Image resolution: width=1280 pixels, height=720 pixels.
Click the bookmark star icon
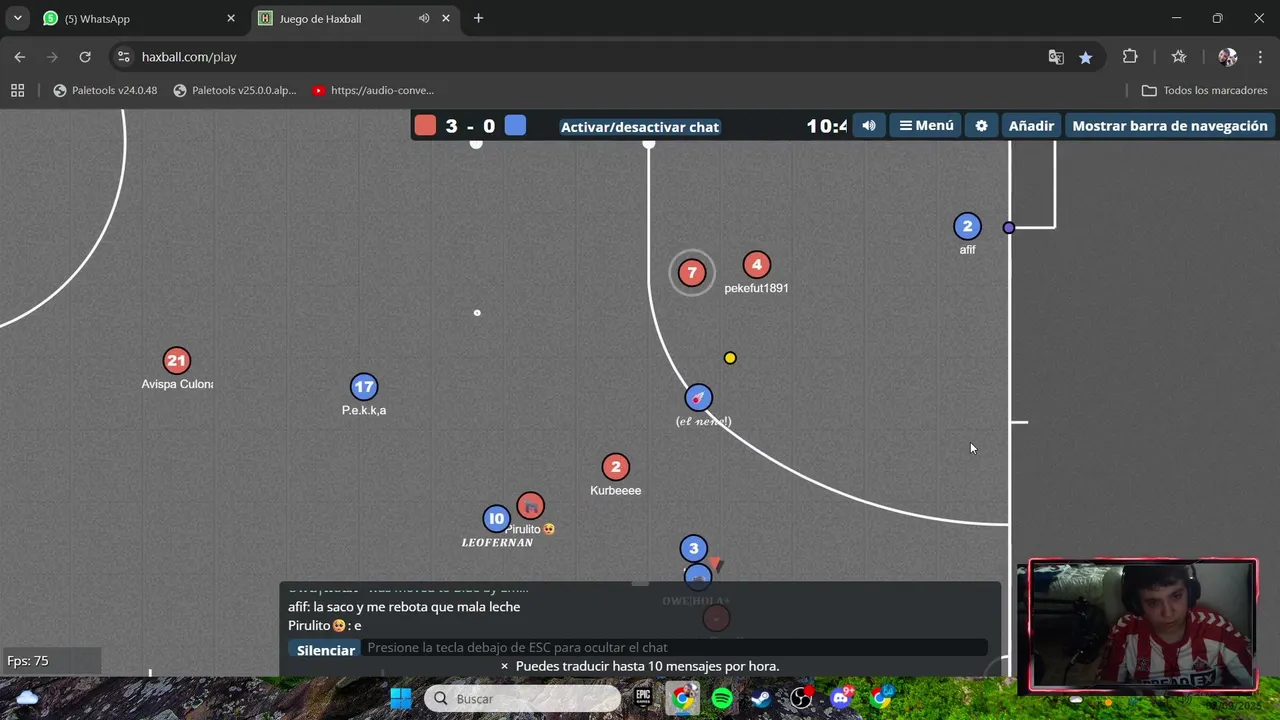pyautogui.click(x=1086, y=57)
